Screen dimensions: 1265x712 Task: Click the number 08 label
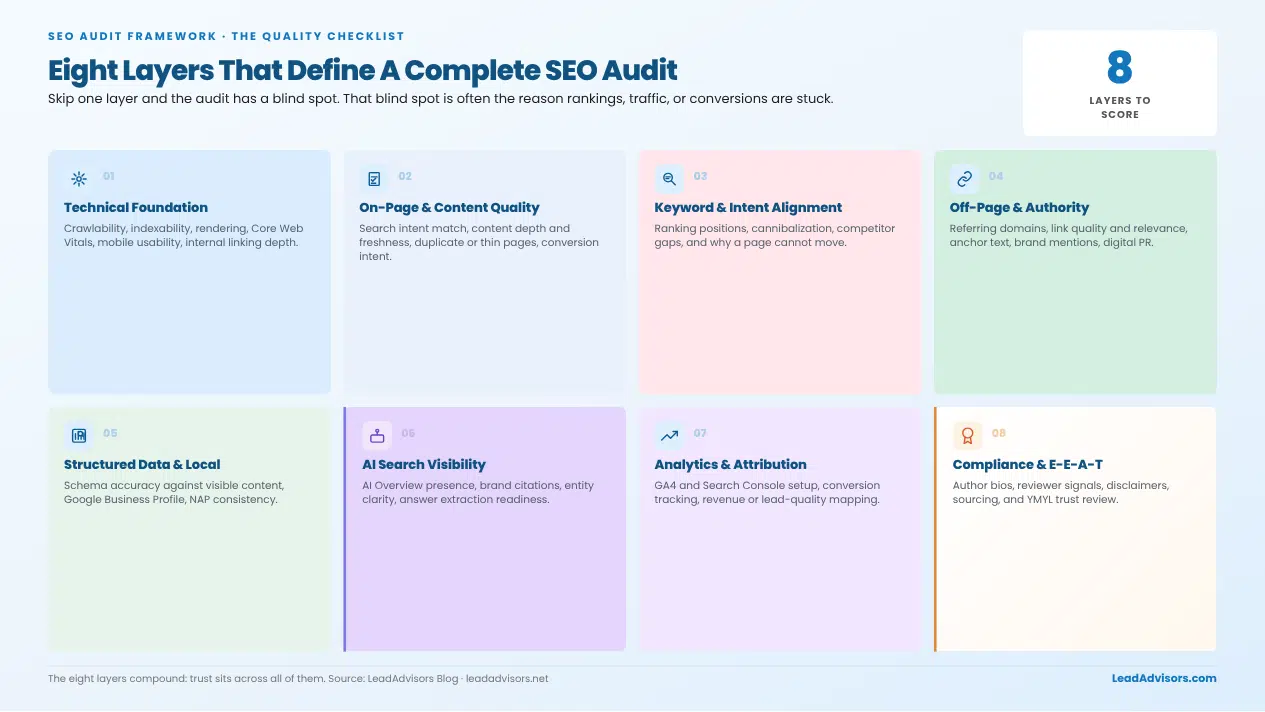click(999, 433)
